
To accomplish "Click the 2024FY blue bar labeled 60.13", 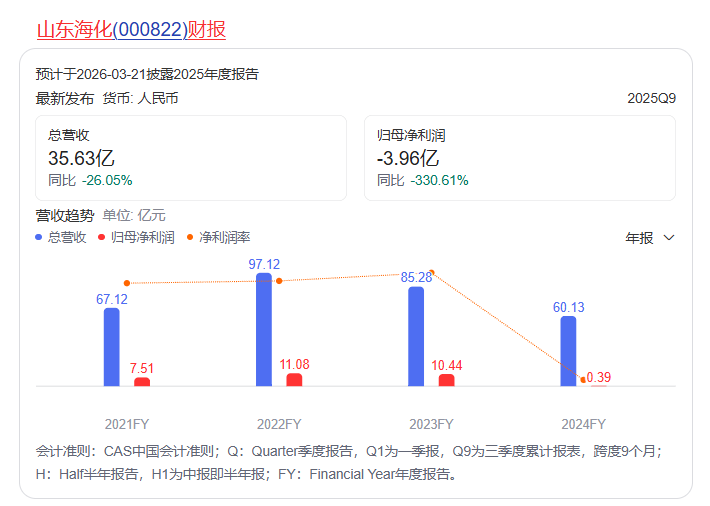I will pos(568,351).
